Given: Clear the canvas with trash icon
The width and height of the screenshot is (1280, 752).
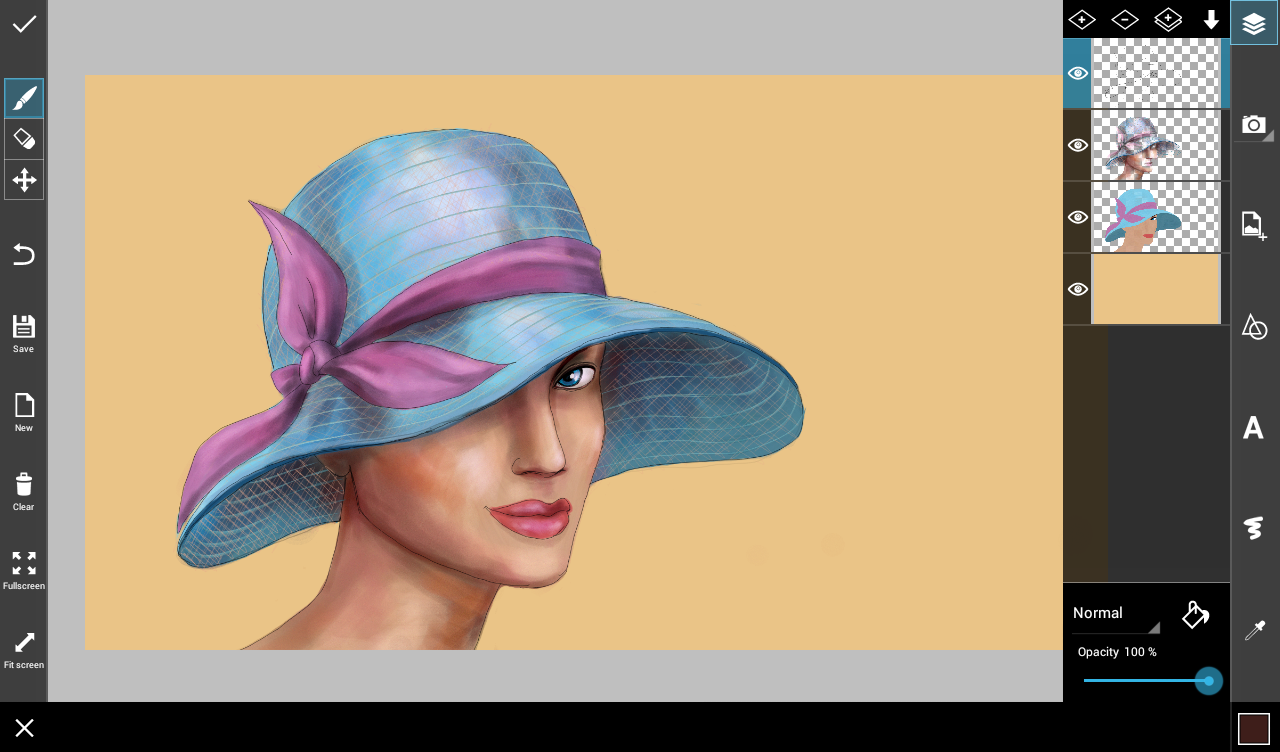Looking at the screenshot, I should point(24,492).
